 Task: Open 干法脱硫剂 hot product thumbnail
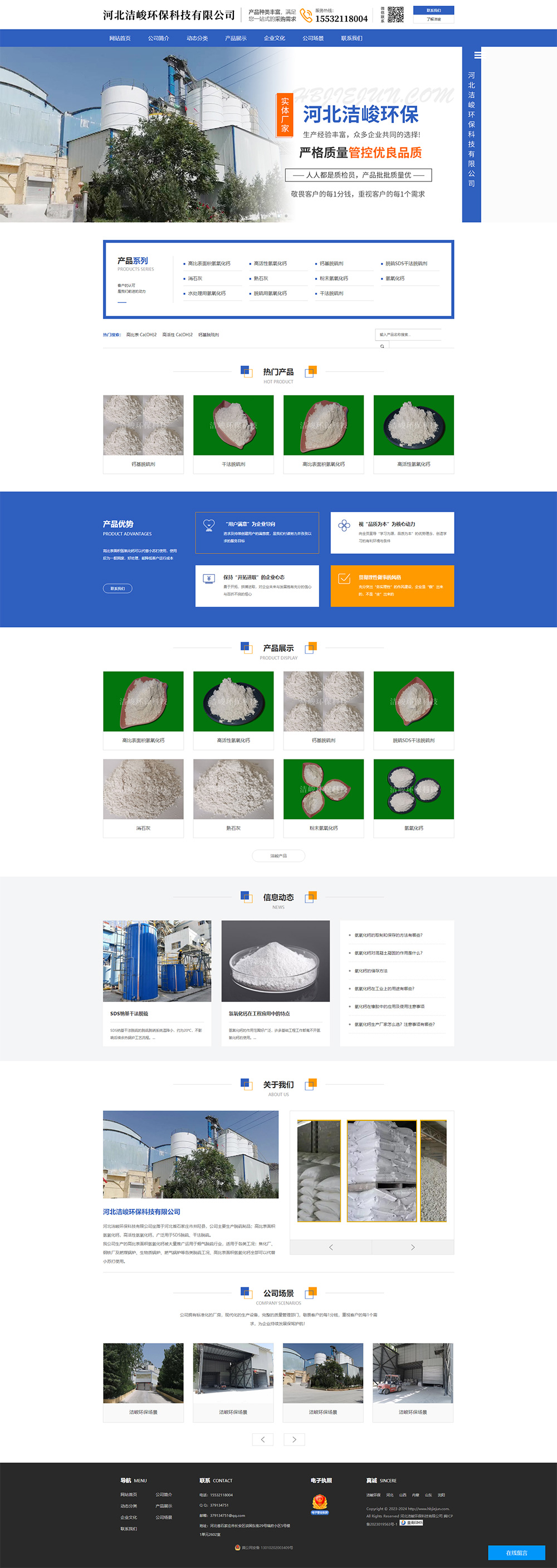(x=233, y=425)
